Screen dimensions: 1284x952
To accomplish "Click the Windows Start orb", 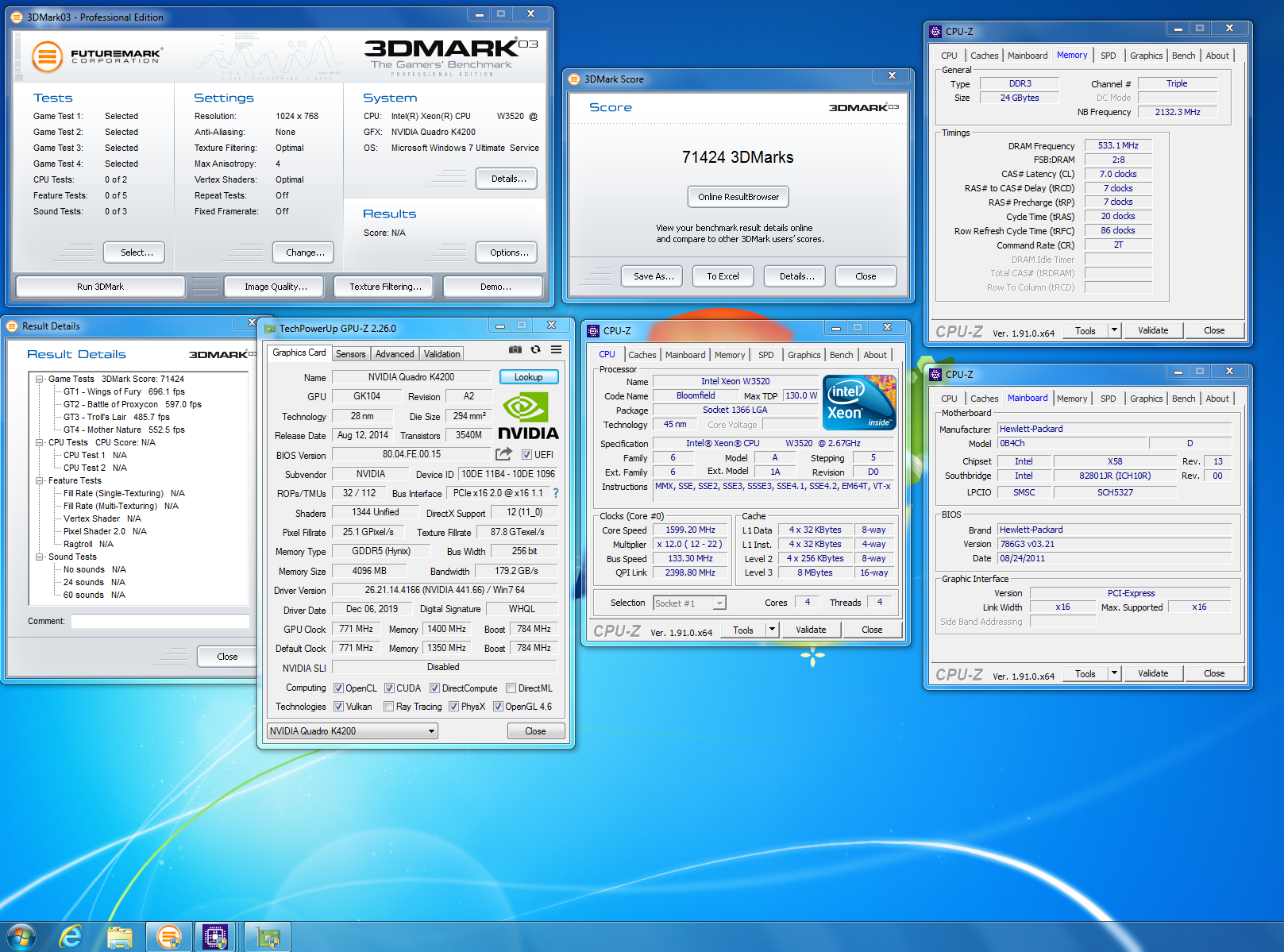I will [x=21, y=937].
